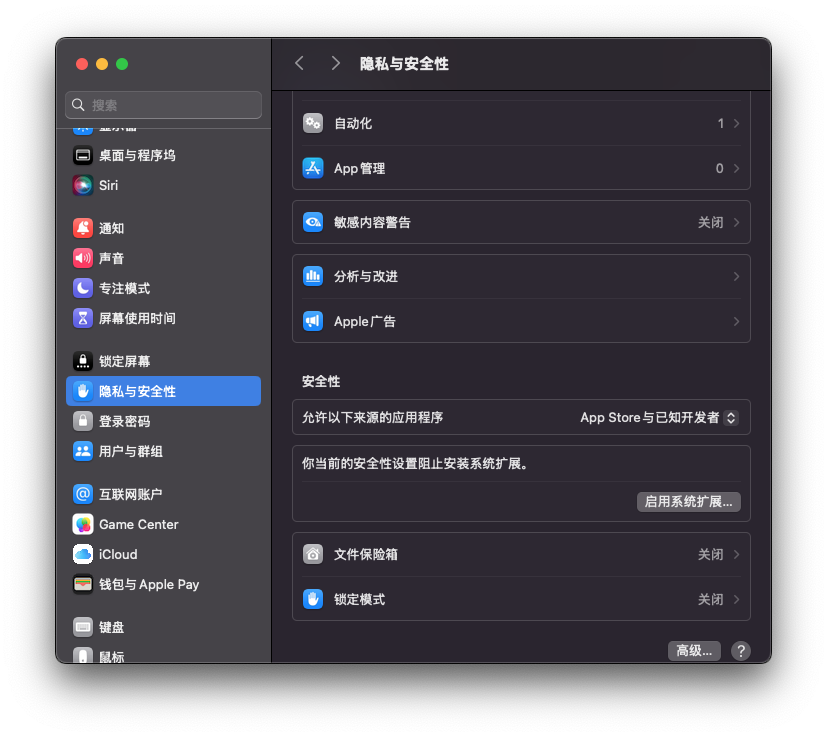Click the 分析与改进 chart icon
This screenshot has height=737, width=827.
pyautogui.click(x=313, y=276)
